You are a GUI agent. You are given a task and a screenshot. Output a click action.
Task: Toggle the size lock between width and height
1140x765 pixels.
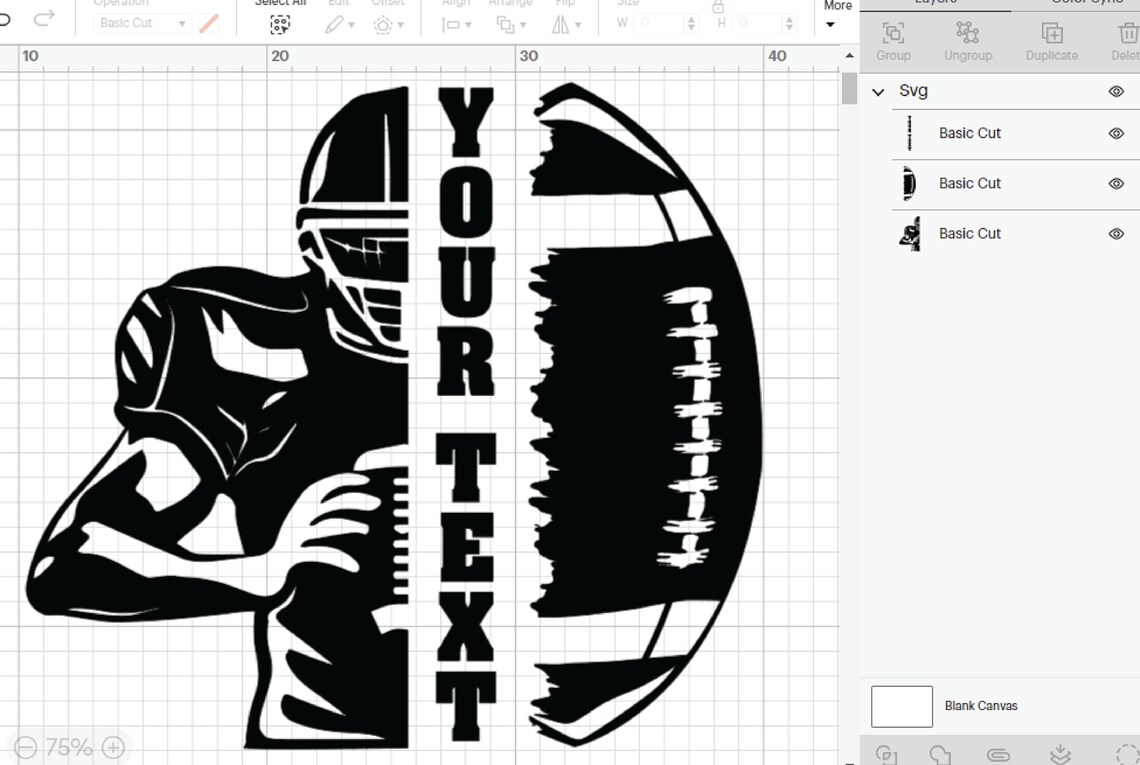[x=718, y=7]
